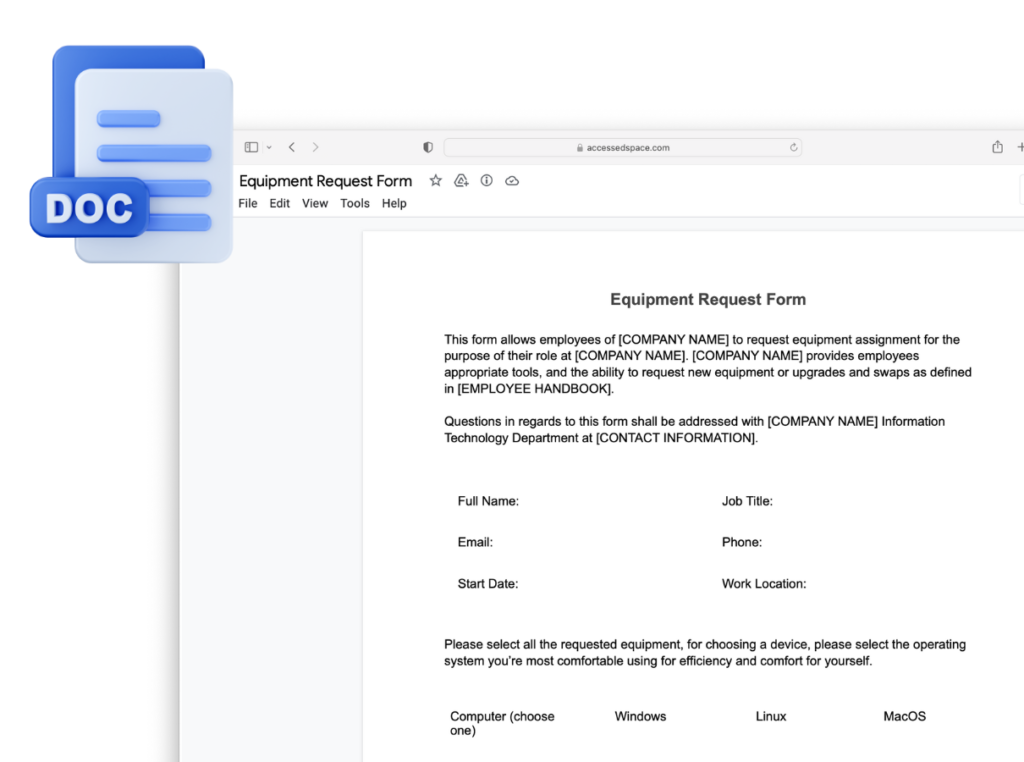Click the cloud sync status icon
The image size is (1024, 762).
(512, 180)
